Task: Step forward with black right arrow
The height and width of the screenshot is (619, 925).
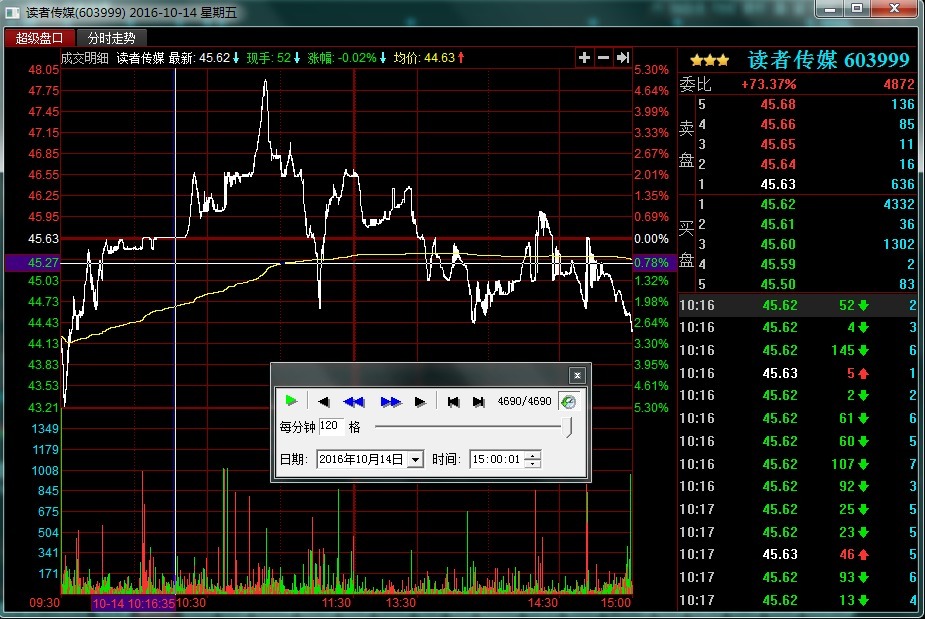Action: tap(420, 402)
